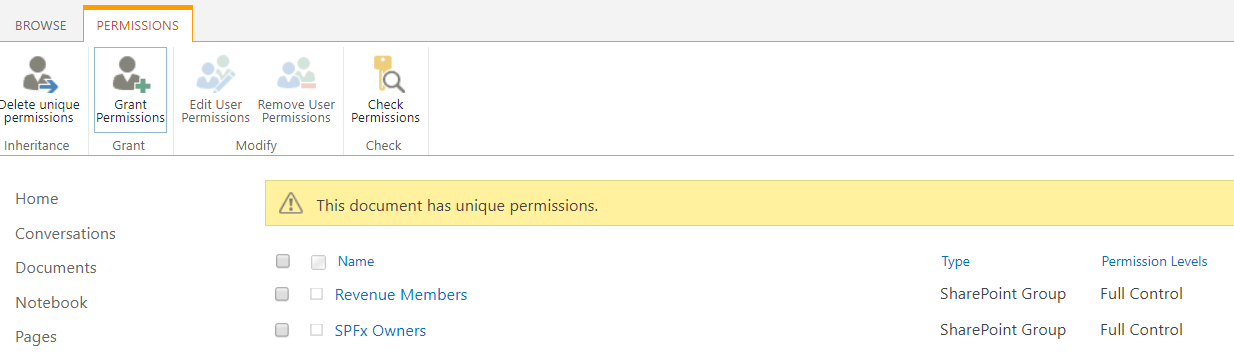Sort by the Name column header
Image resolution: width=1234 pixels, height=362 pixels.
pos(356,262)
